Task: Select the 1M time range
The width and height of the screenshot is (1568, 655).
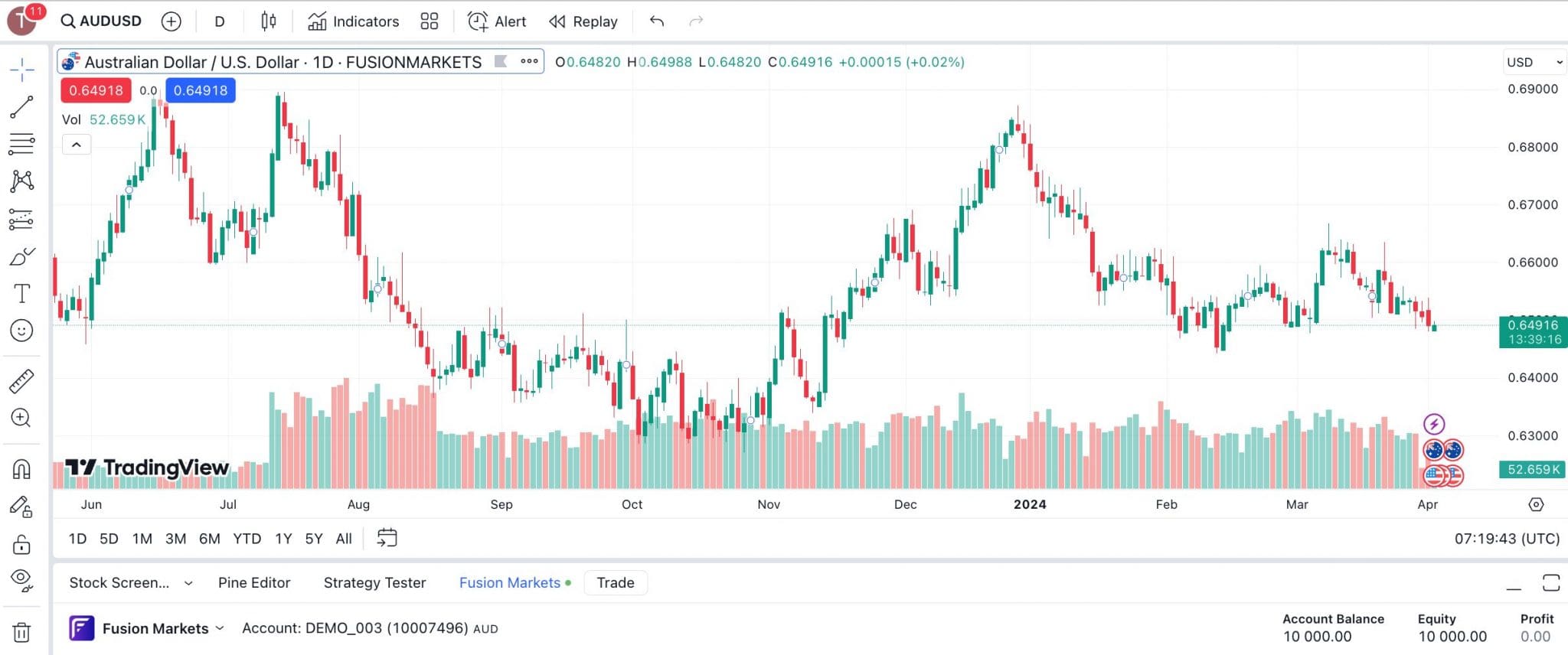Action: coord(142,539)
